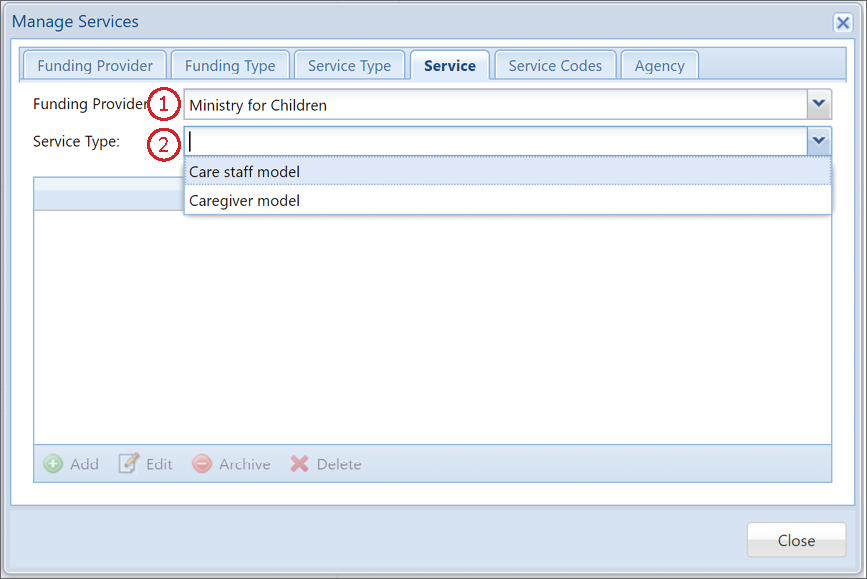Expand the Funding Provider dropdown arrow
867x579 pixels.
tap(819, 104)
